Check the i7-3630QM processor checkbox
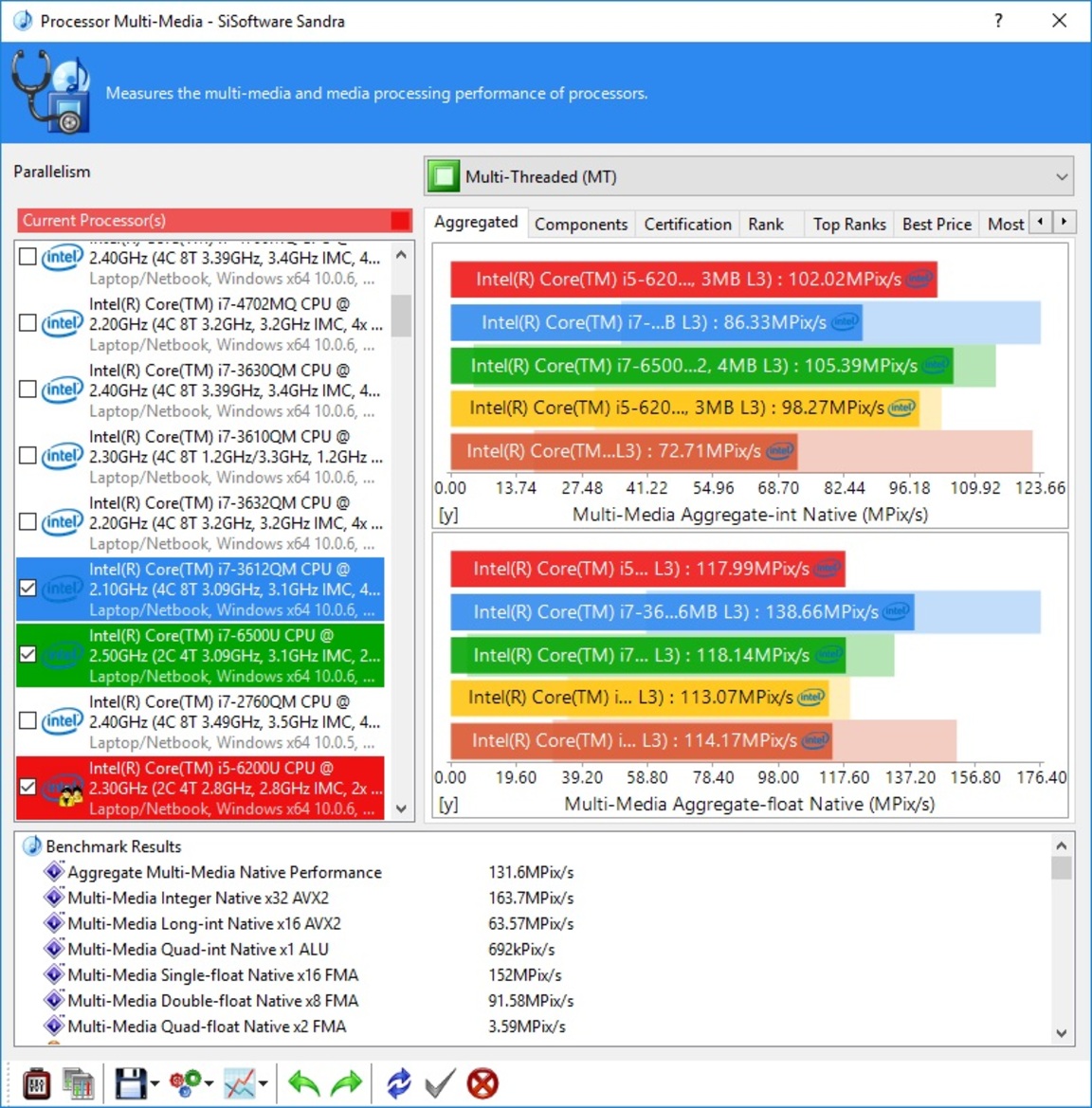Image resolution: width=1092 pixels, height=1108 pixels. (27, 390)
